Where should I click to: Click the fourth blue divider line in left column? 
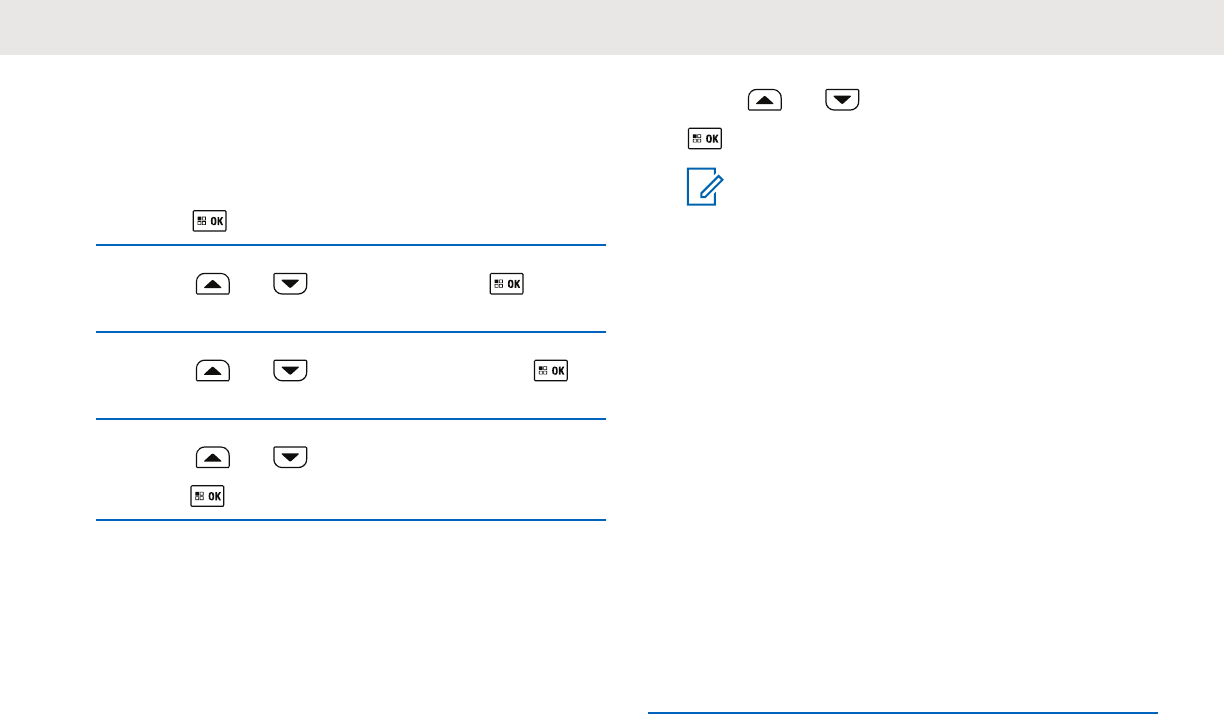[351, 520]
